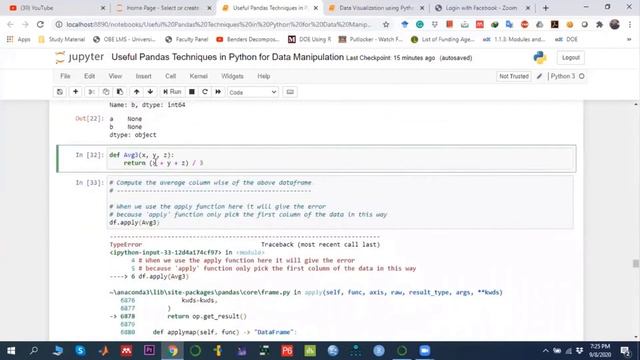Click the Out[22] output prompt
Viewport: 640px width, 360px height.
coord(89,119)
